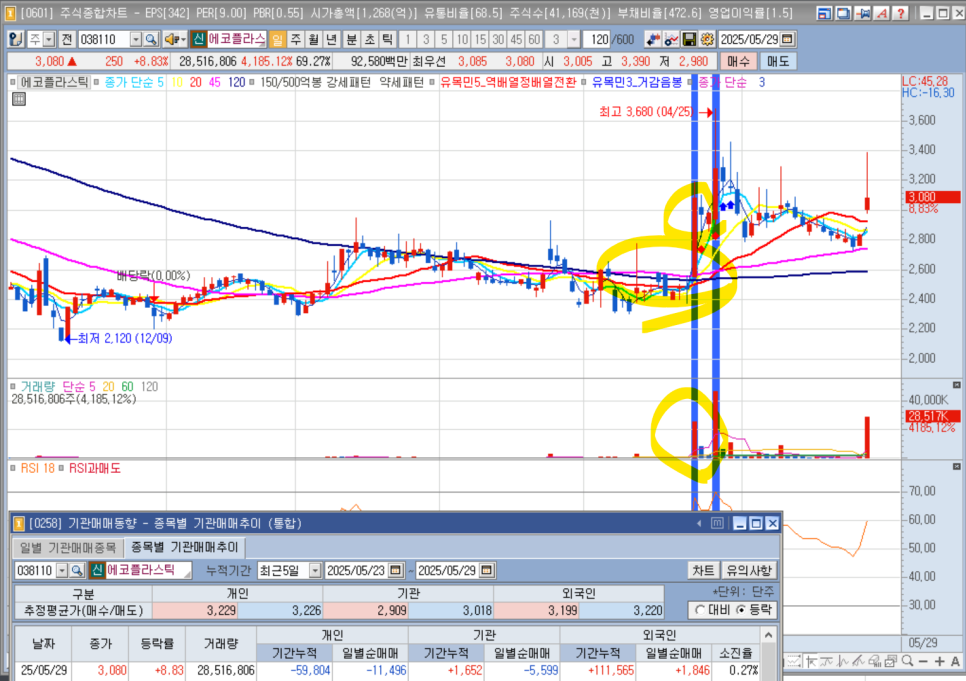Open calendar picker next to 2025/05/29 in chart
The height and width of the screenshot is (681, 966).
tap(787, 39)
